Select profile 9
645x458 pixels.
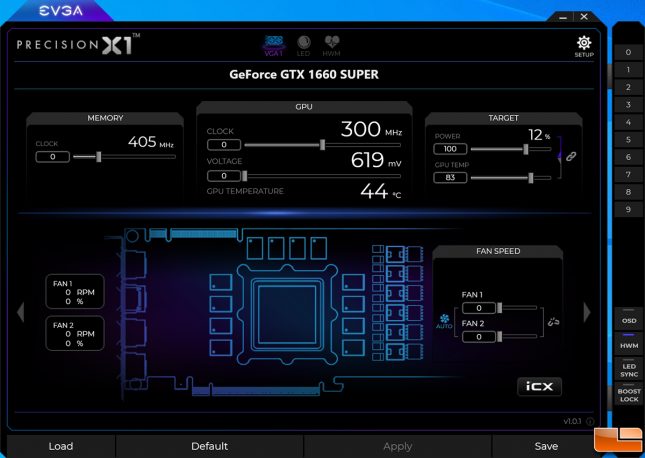tap(628, 209)
